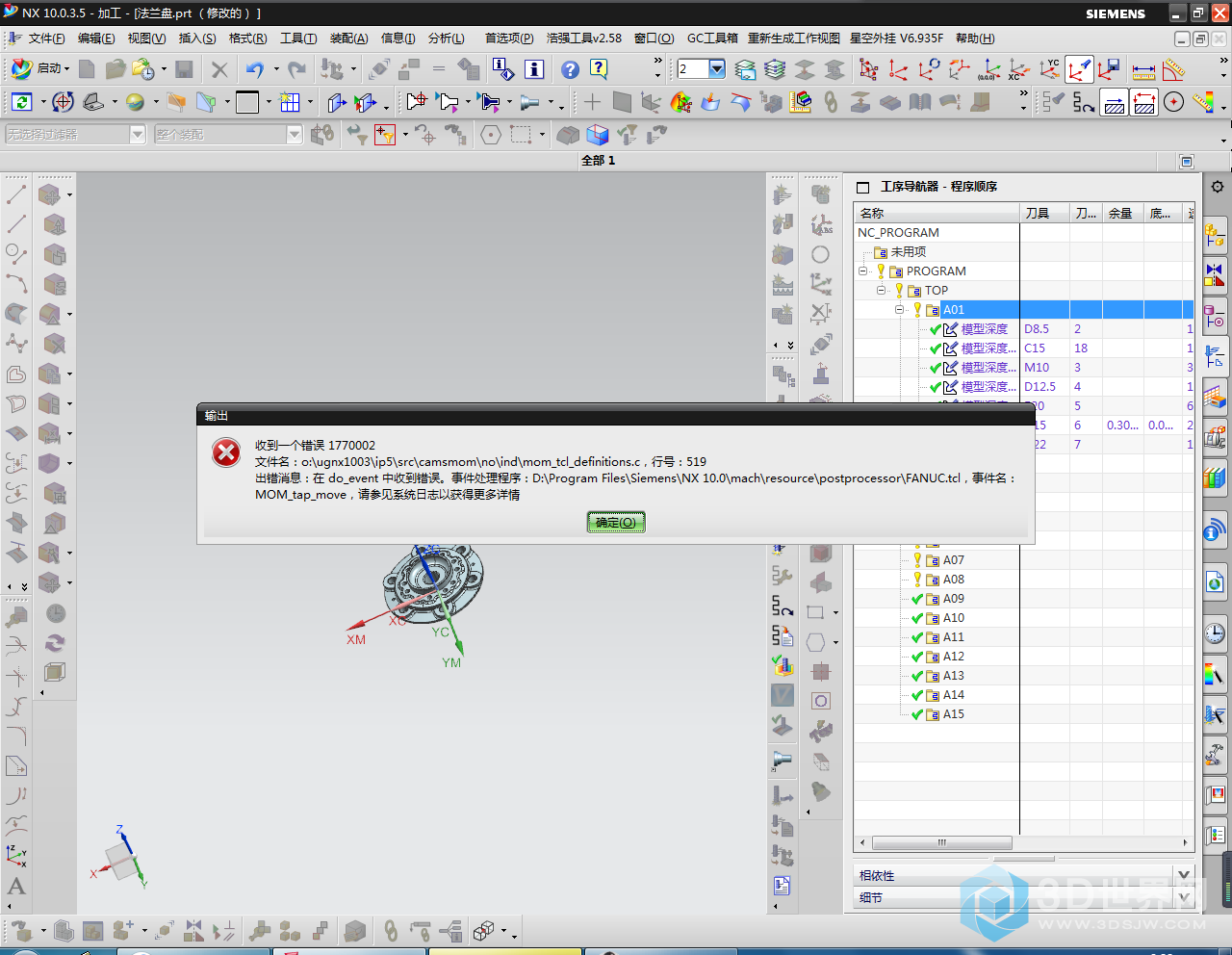Click the Line sketch tool at top-left toolbar
The image size is (1232, 955).
[x=16, y=194]
